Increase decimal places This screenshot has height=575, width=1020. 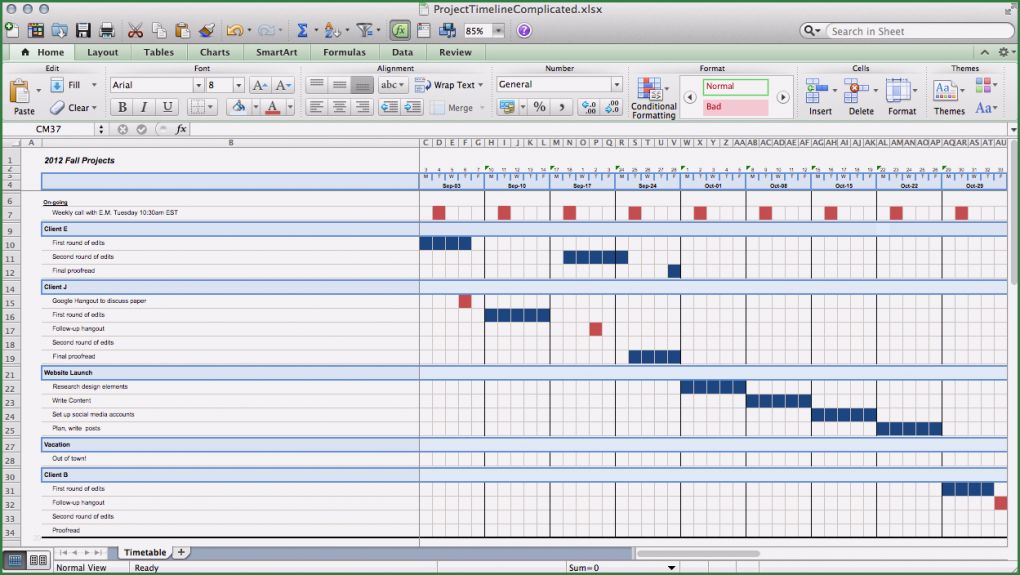point(589,107)
